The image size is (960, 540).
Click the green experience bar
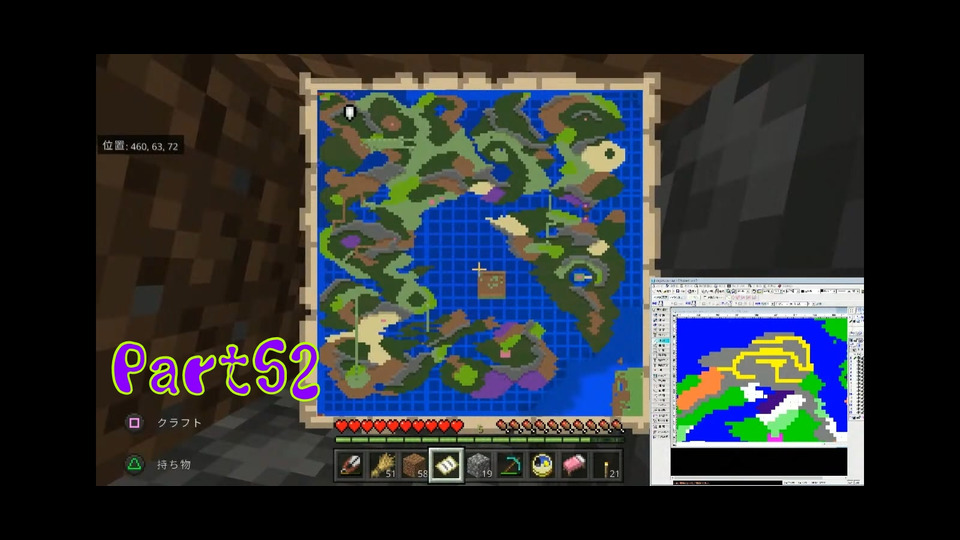[479, 440]
